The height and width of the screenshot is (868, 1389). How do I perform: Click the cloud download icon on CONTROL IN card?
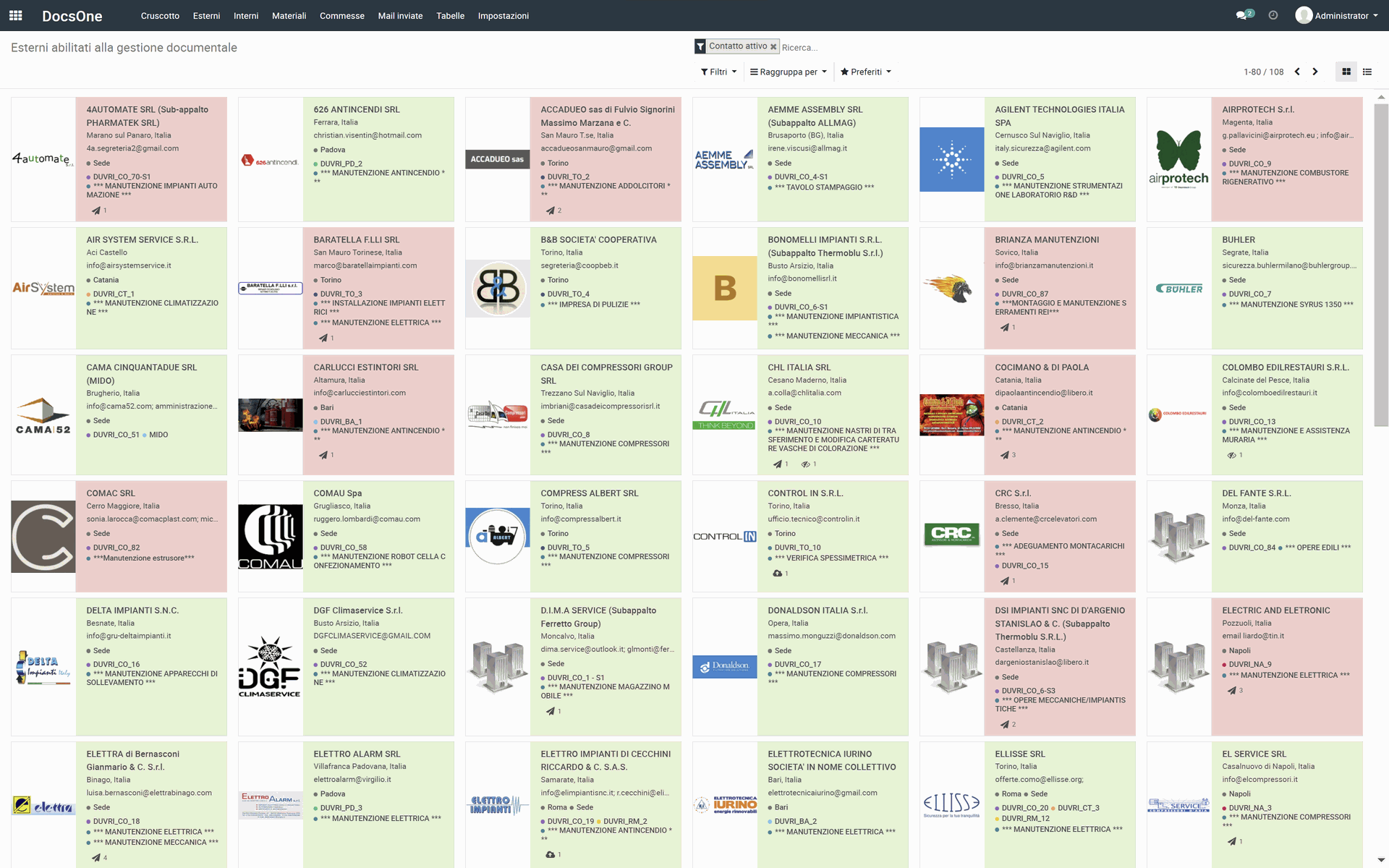(777, 573)
